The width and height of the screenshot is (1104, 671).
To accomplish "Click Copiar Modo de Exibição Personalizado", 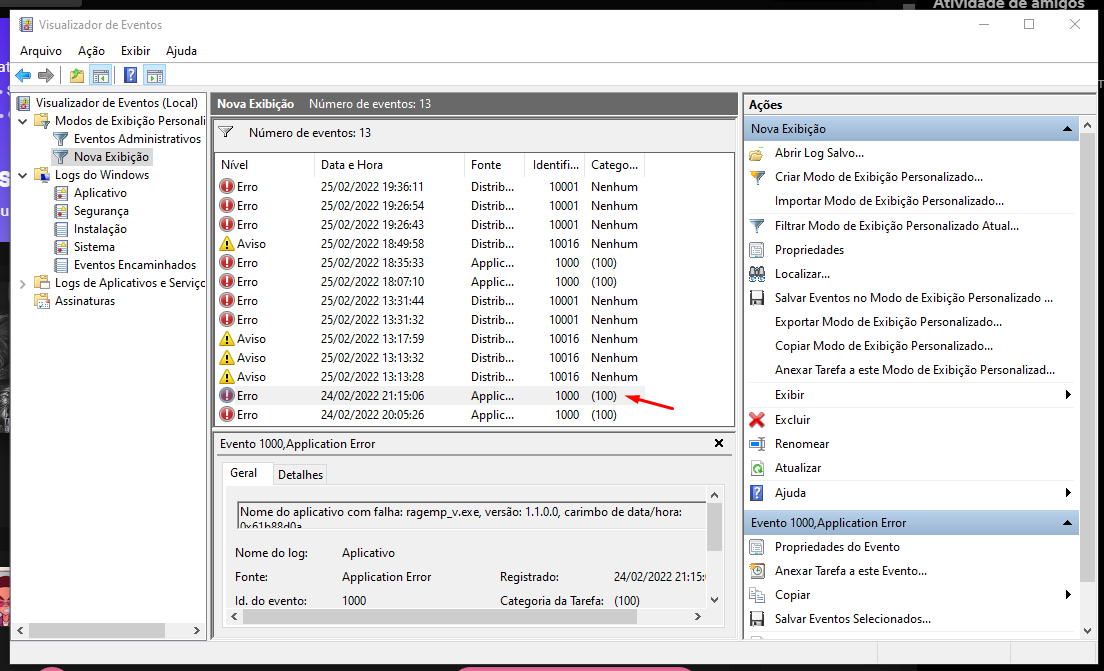I will point(884,346).
